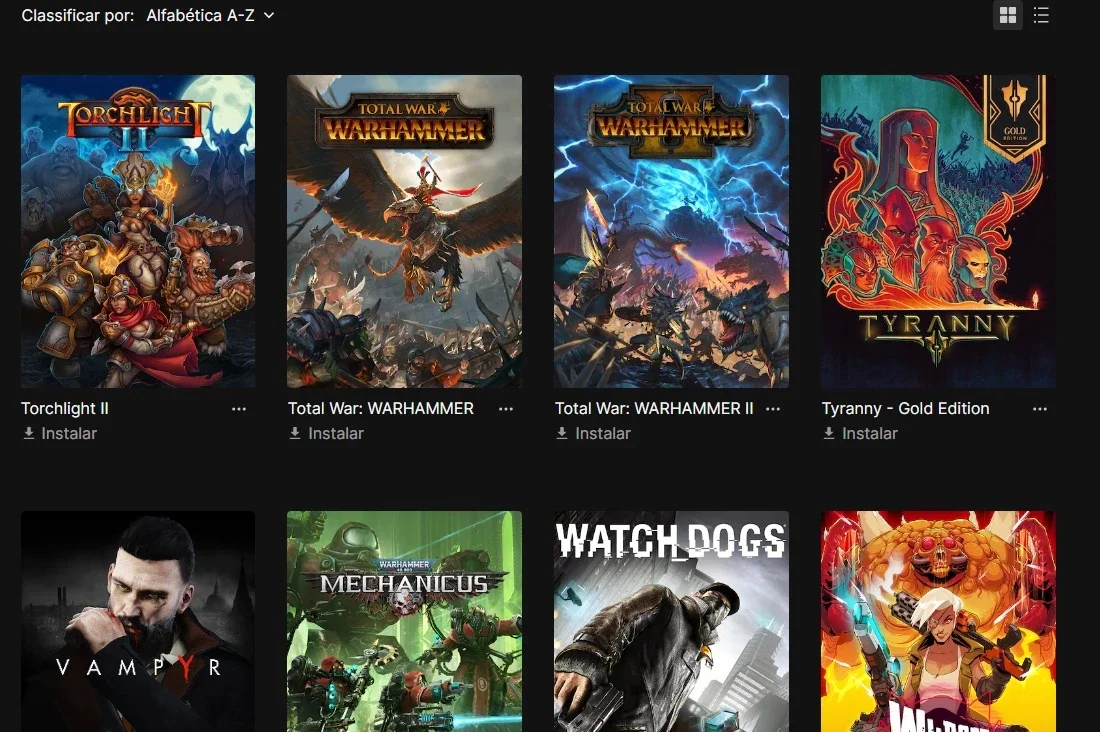Screen dimensions: 1100x732
Task: Click the Tyranny - Gold Edition title text
Action: click(906, 408)
